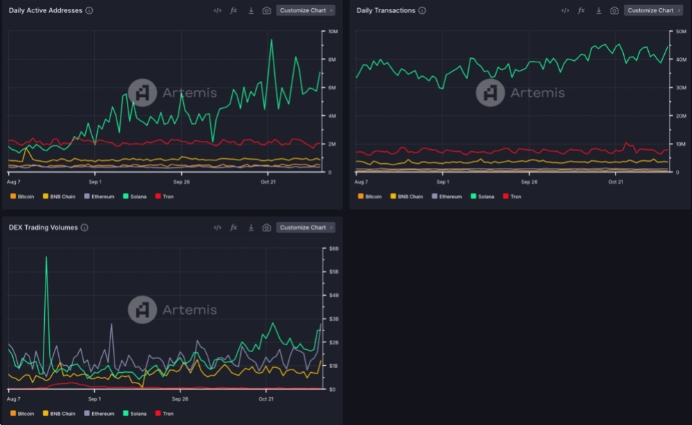Download the Daily Active Addresses chart data
692x425 pixels.
[251, 11]
